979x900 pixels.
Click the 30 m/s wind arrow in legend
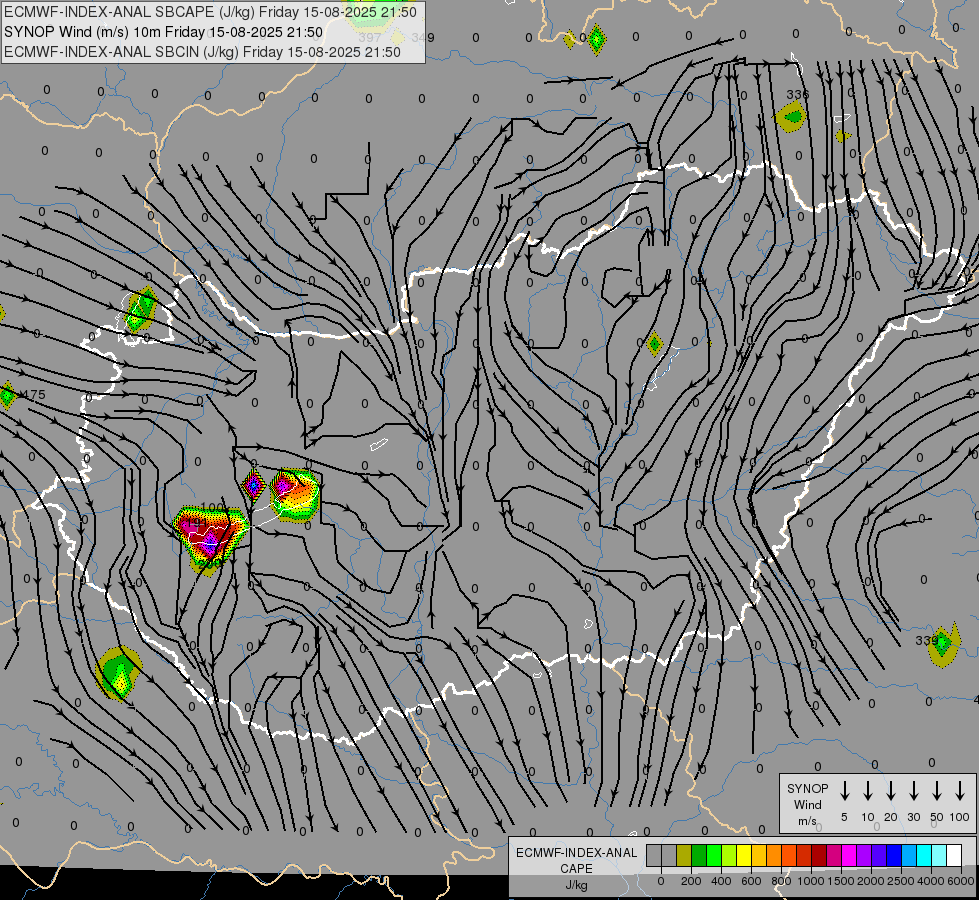[x=913, y=791]
